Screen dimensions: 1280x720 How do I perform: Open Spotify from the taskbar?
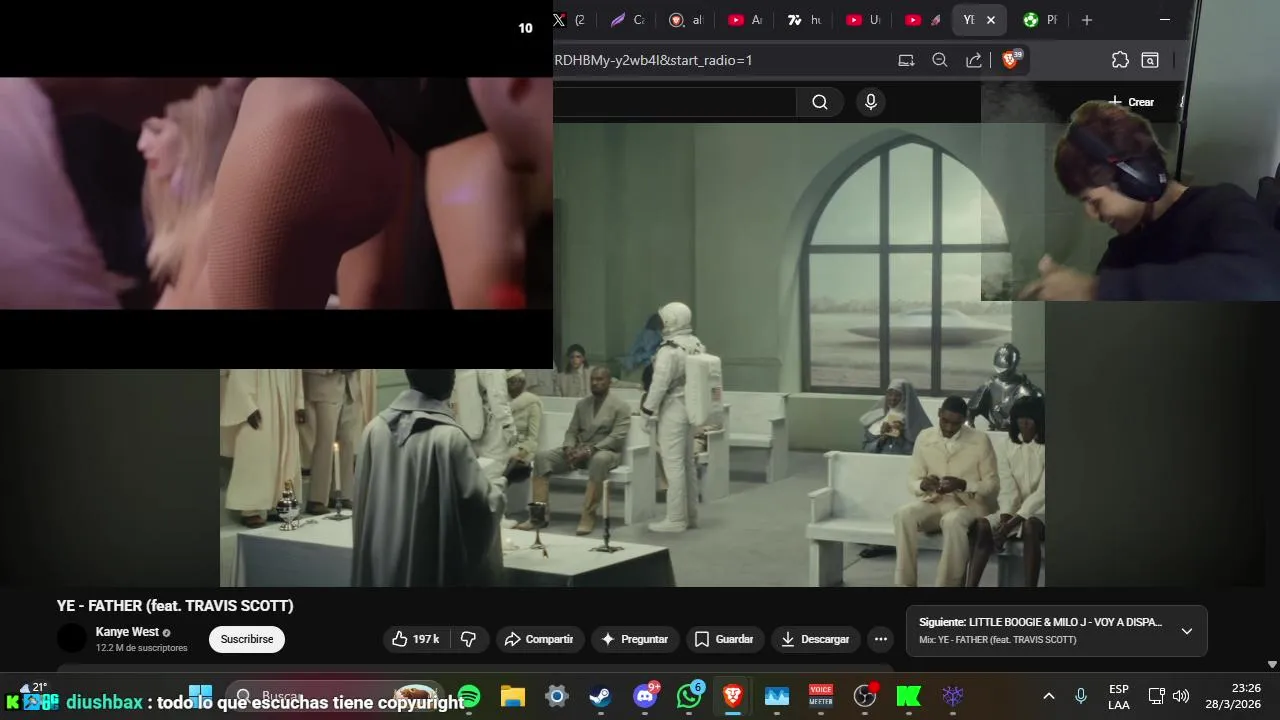coord(469,696)
